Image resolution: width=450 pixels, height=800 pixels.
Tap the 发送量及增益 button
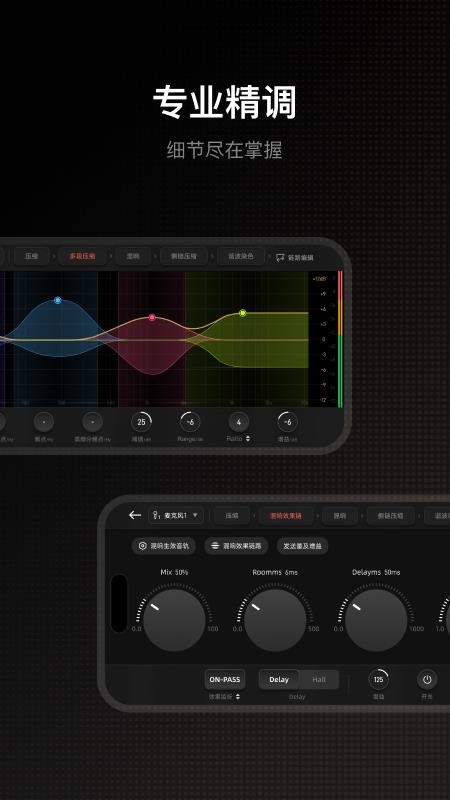303,546
